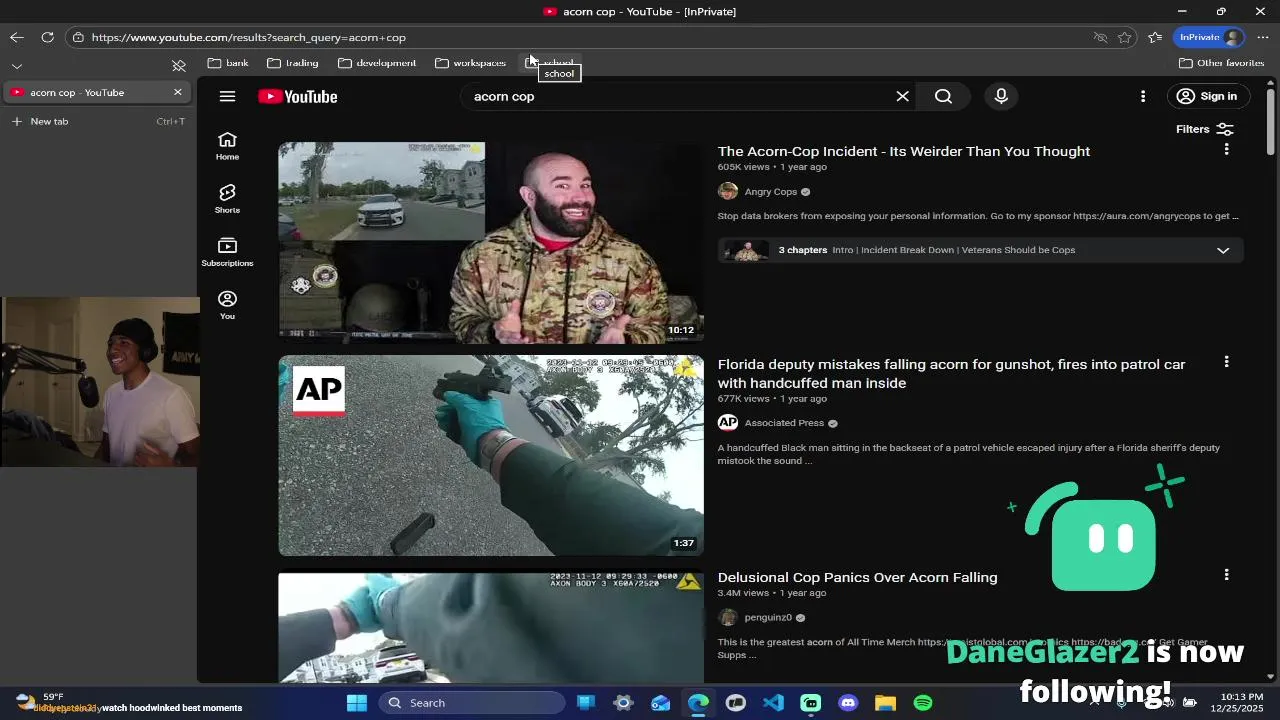Open Shorts in the sidebar
The image size is (1280, 720).
pyautogui.click(x=227, y=199)
